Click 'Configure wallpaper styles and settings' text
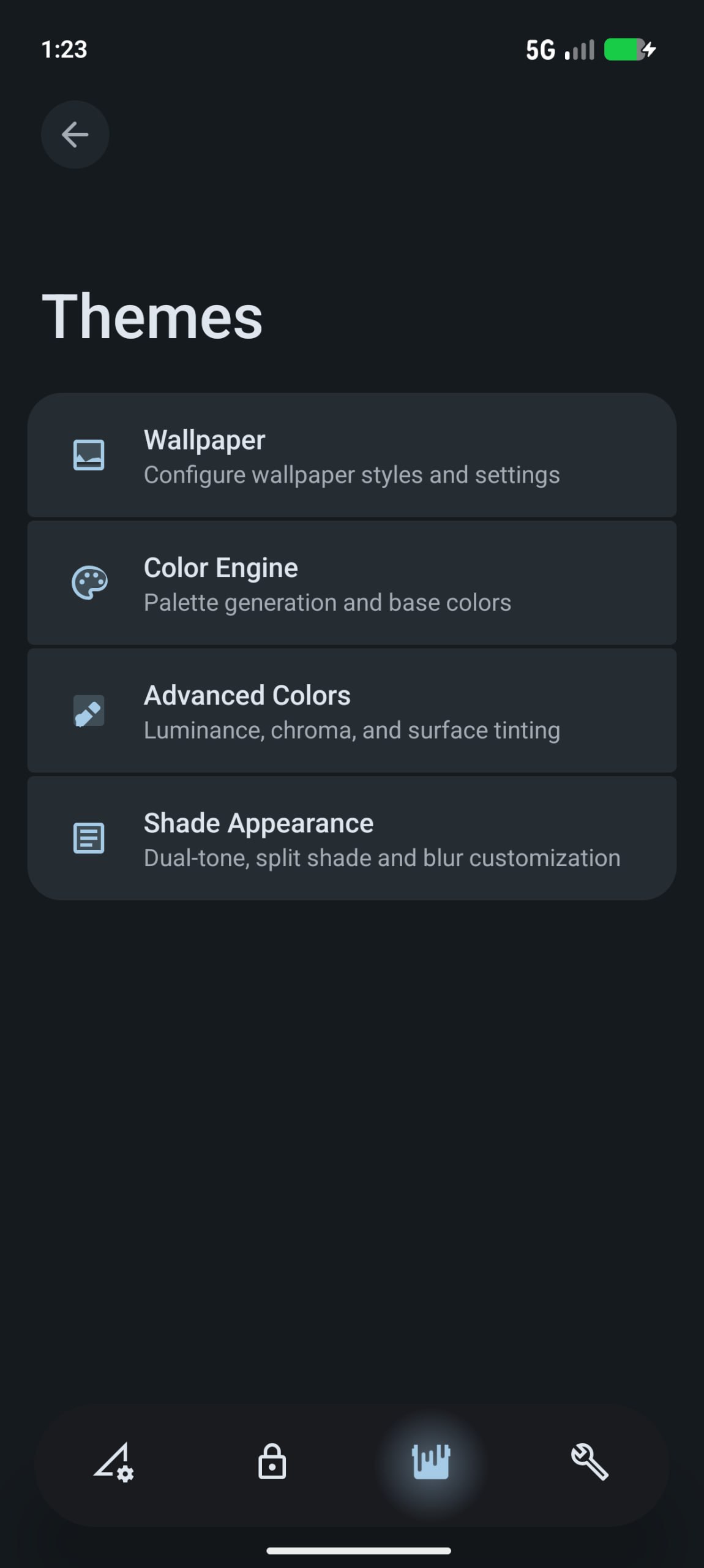This screenshot has width=704, height=1568. click(x=351, y=475)
